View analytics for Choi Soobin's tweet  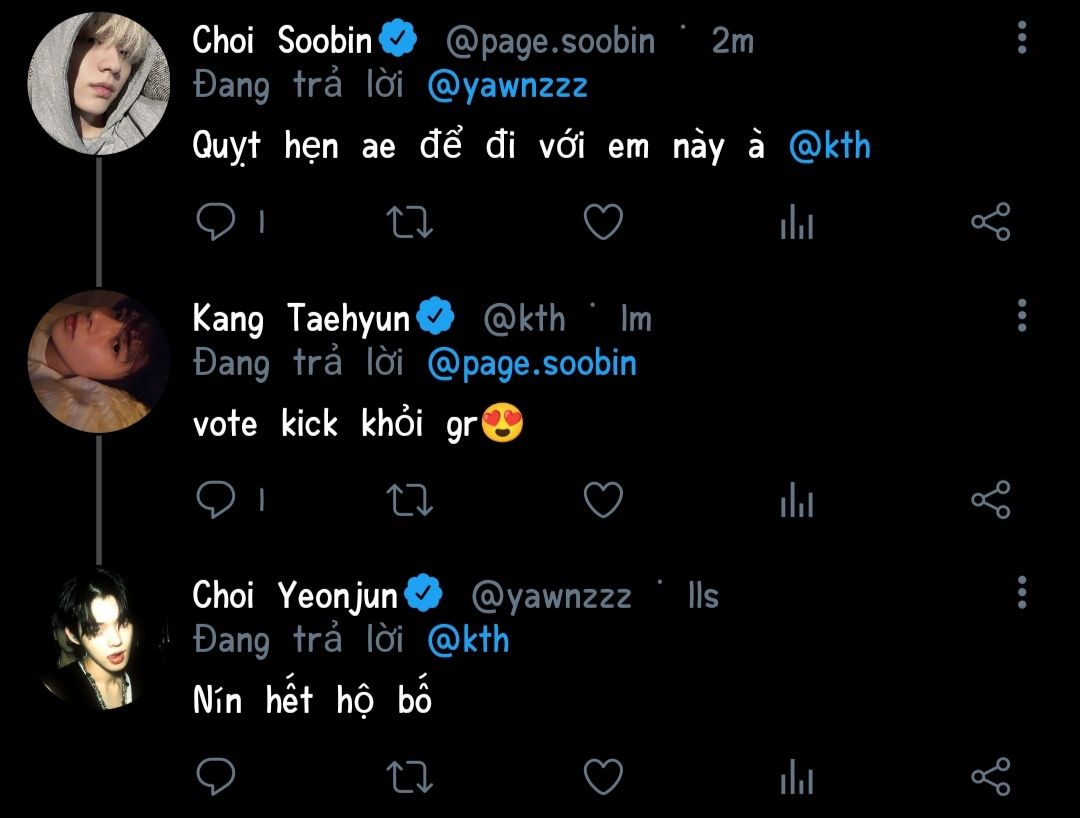click(x=796, y=224)
